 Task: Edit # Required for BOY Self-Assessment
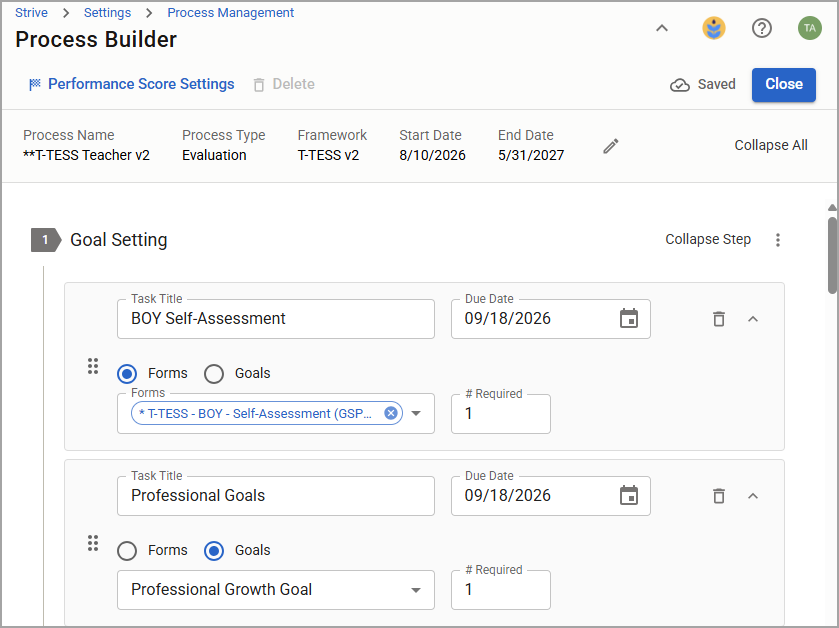tap(501, 413)
